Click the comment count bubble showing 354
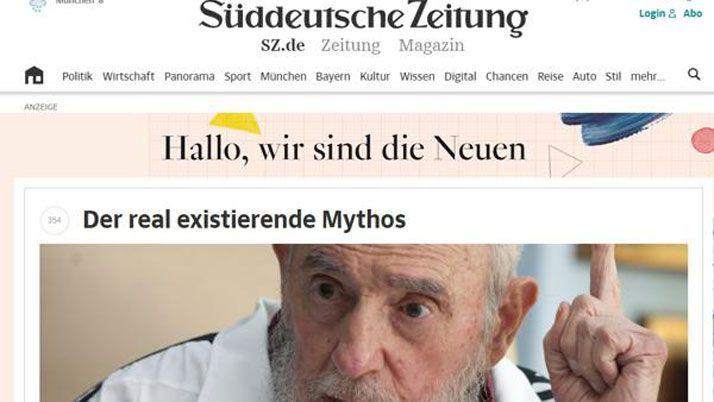The height and width of the screenshot is (402, 714). [55, 220]
